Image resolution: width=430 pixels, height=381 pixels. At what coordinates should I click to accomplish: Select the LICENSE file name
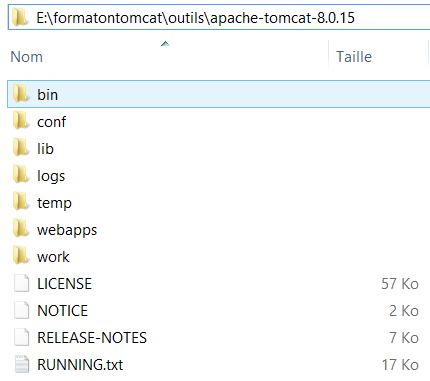(64, 284)
